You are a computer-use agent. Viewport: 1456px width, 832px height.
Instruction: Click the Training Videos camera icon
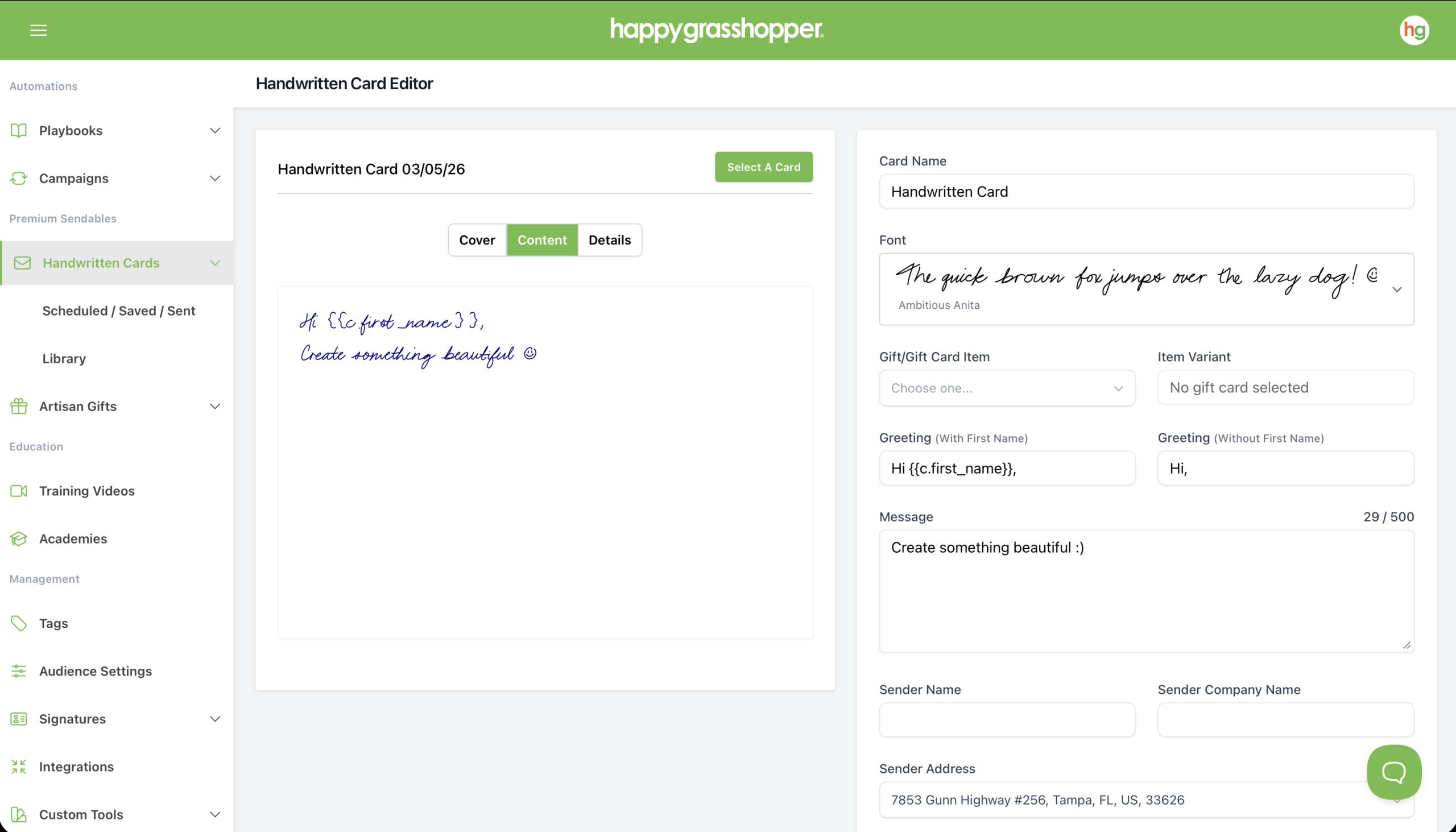(x=19, y=491)
